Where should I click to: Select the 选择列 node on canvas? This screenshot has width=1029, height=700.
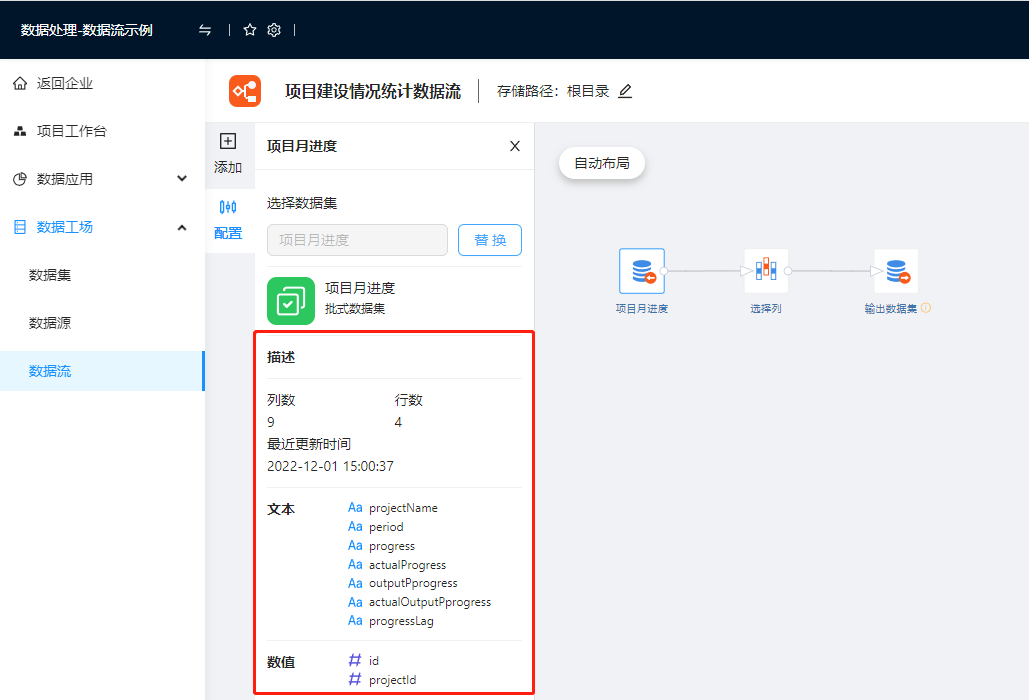pyautogui.click(x=766, y=271)
